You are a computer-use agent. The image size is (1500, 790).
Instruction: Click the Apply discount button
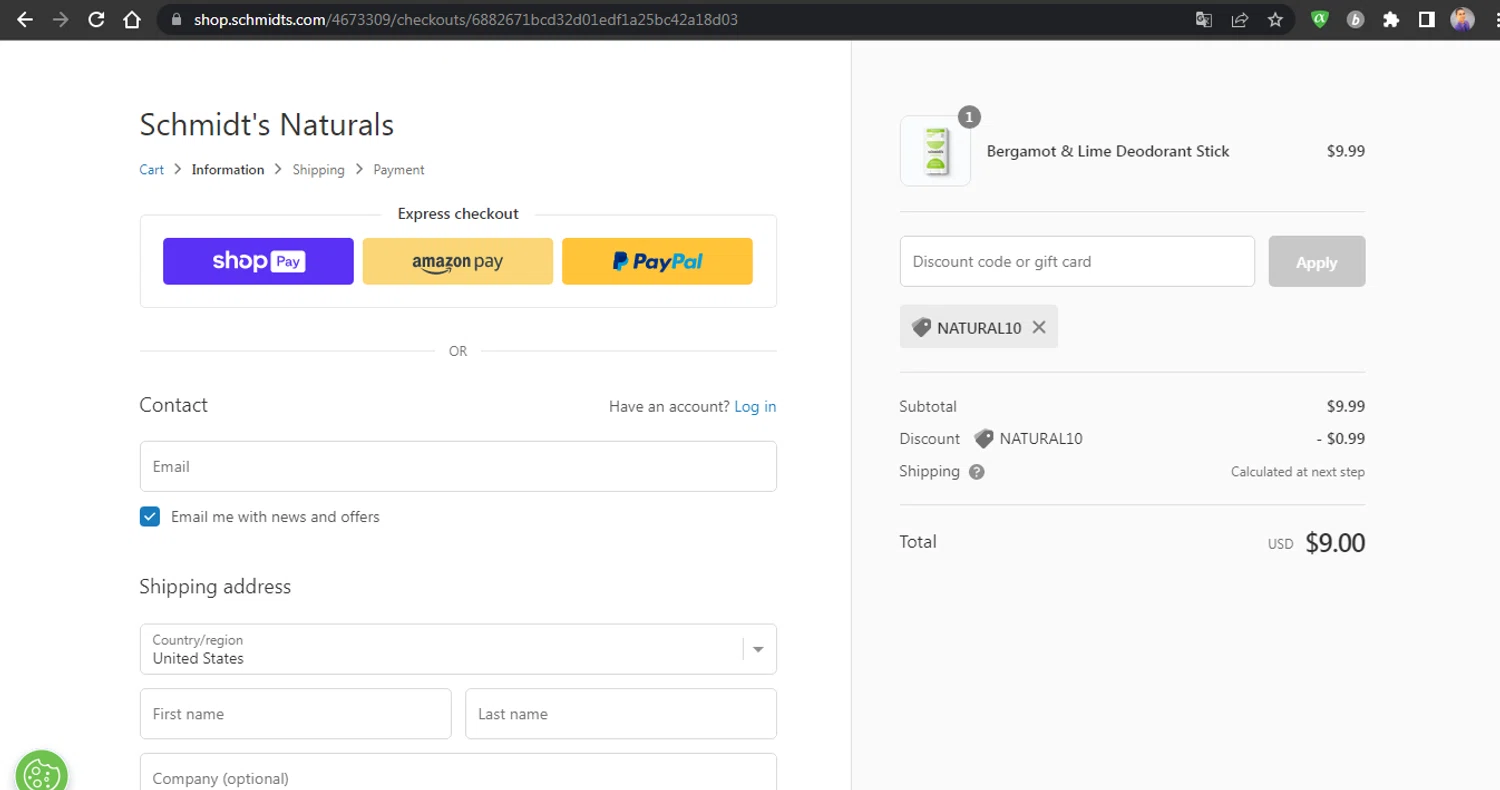tap(1316, 261)
